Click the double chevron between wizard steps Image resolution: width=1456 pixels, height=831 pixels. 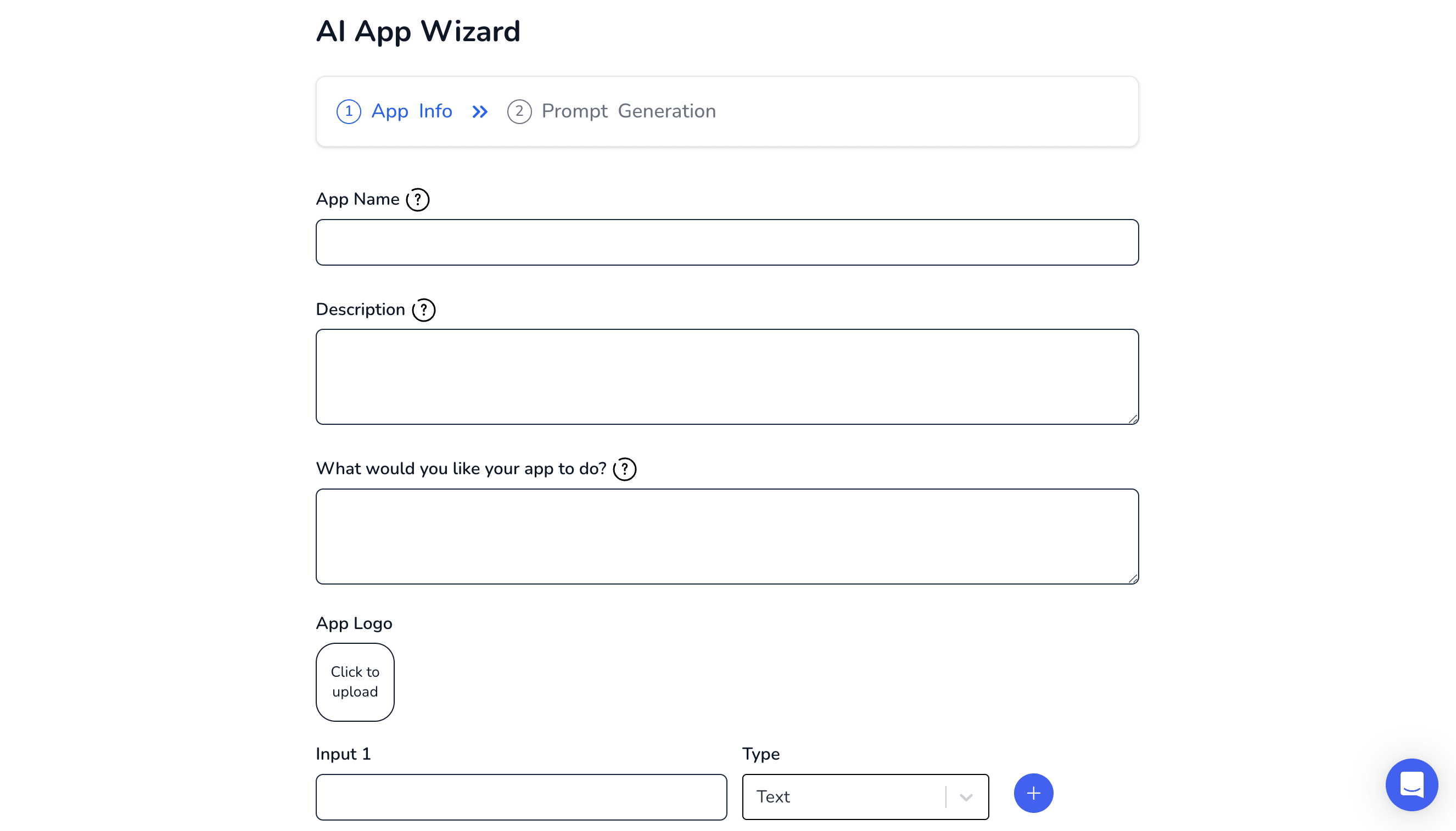pos(480,112)
